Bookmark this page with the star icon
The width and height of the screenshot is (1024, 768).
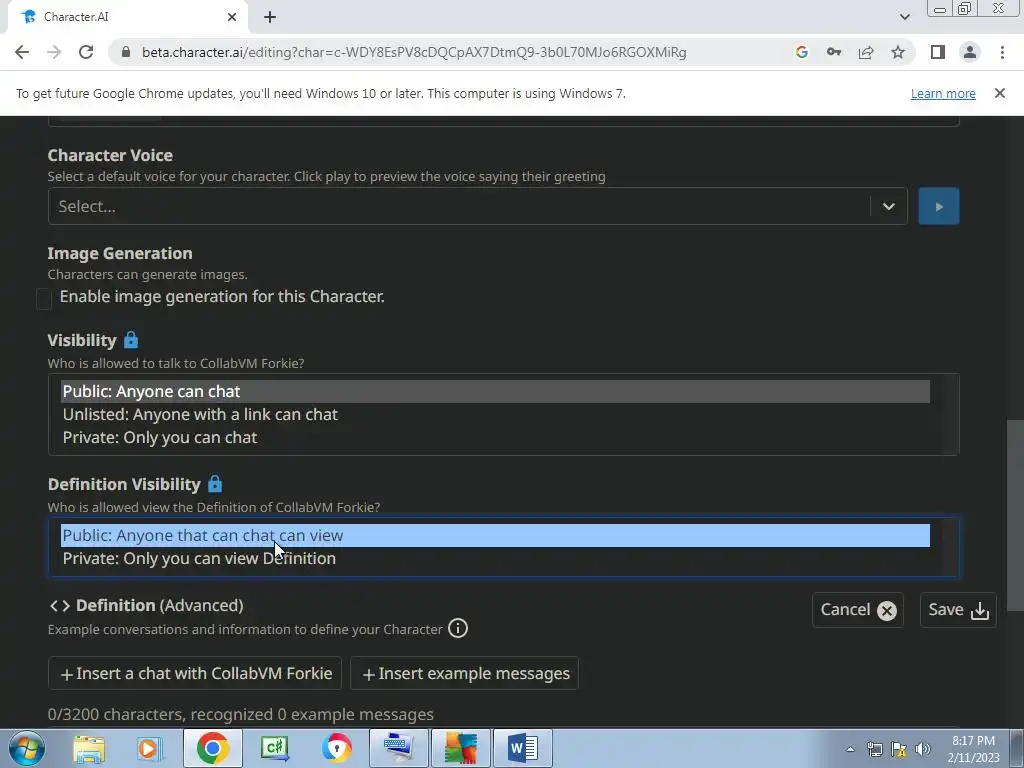pos(898,52)
